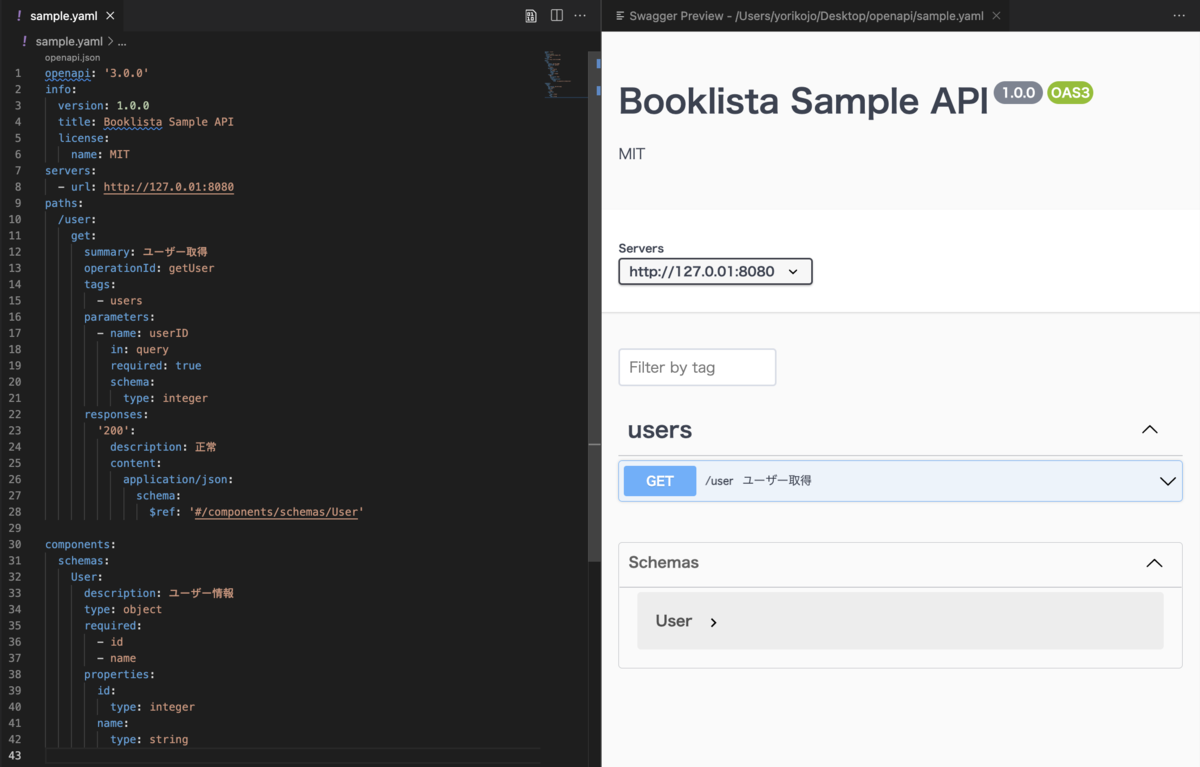
Task: Click the User schema name
Action: [x=673, y=621]
